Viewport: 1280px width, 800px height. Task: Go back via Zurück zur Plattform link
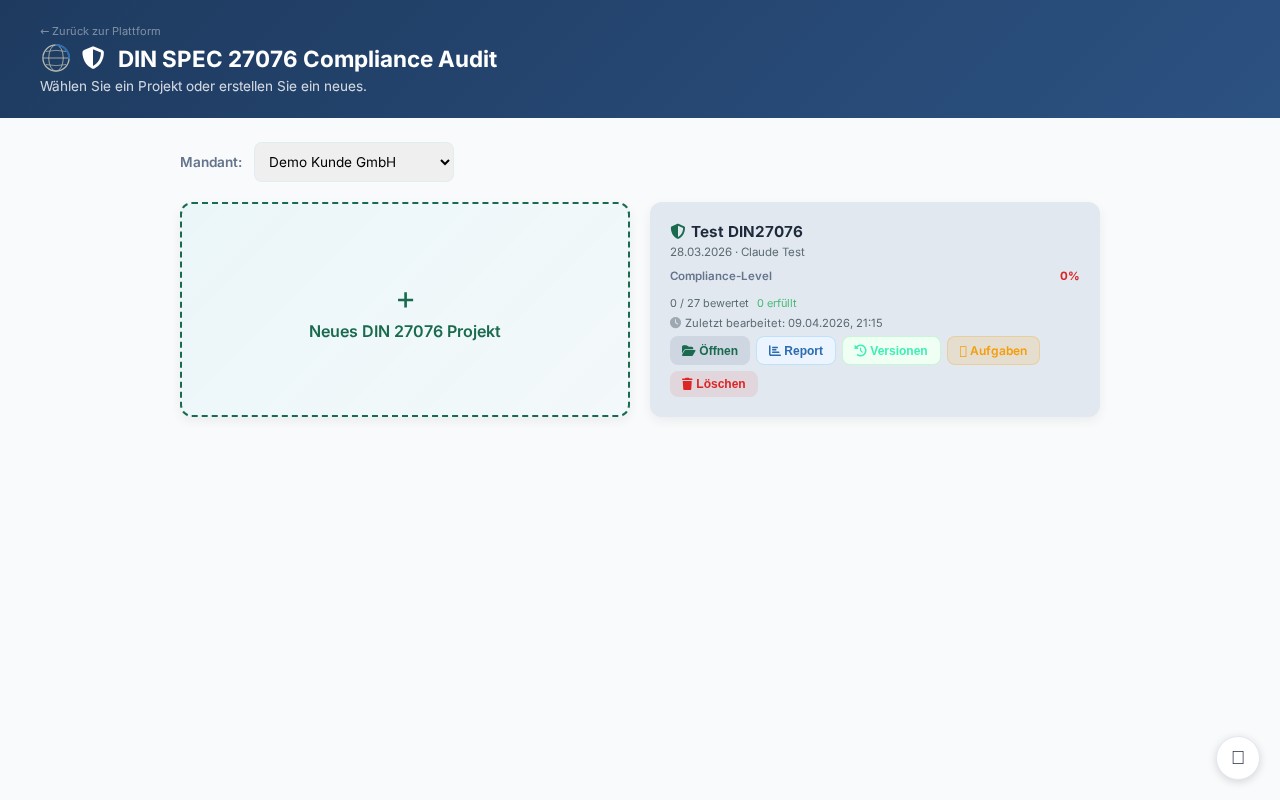tap(100, 31)
